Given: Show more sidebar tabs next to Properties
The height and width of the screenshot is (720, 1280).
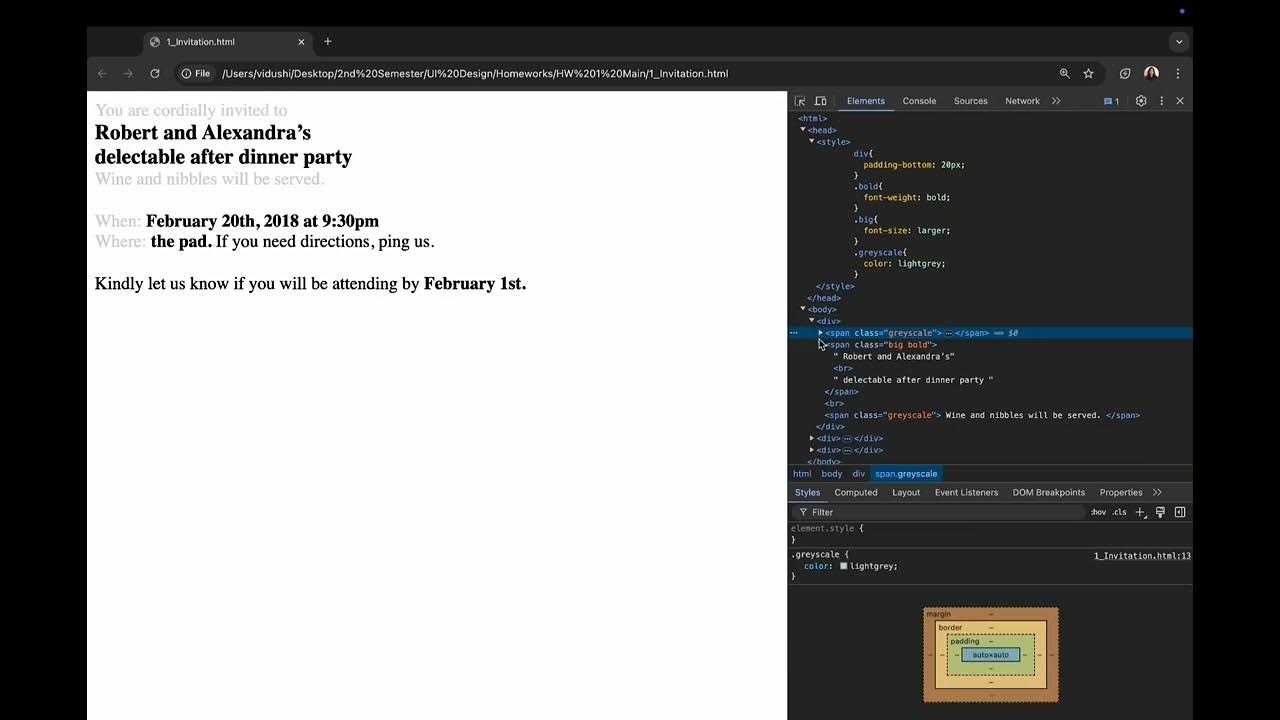Looking at the screenshot, I should coord(1157,492).
